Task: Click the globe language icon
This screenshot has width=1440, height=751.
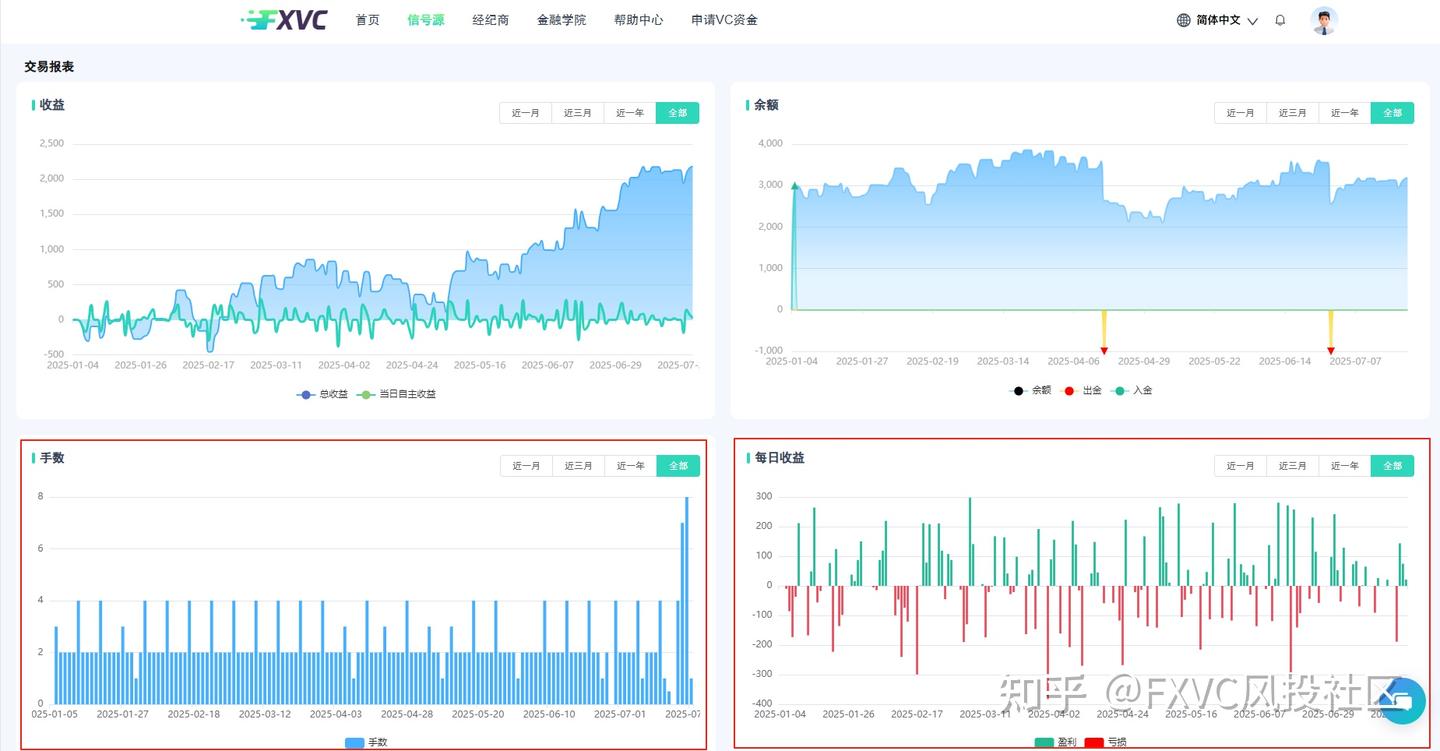Action: pos(1184,19)
